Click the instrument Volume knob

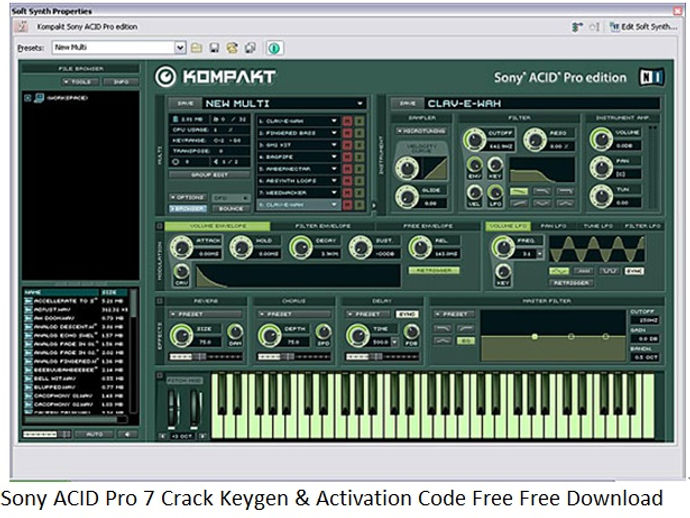click(601, 140)
